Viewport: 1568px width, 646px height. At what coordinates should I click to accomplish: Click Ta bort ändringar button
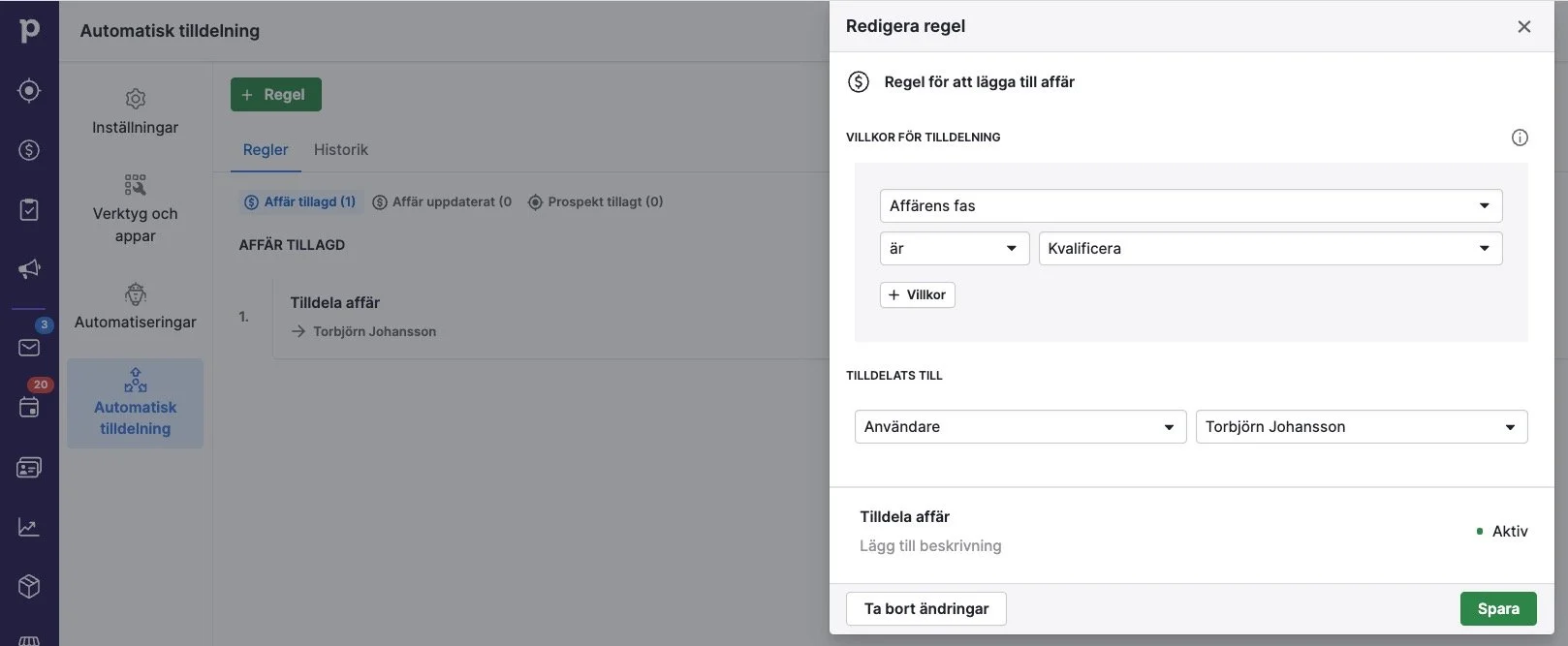(925, 608)
